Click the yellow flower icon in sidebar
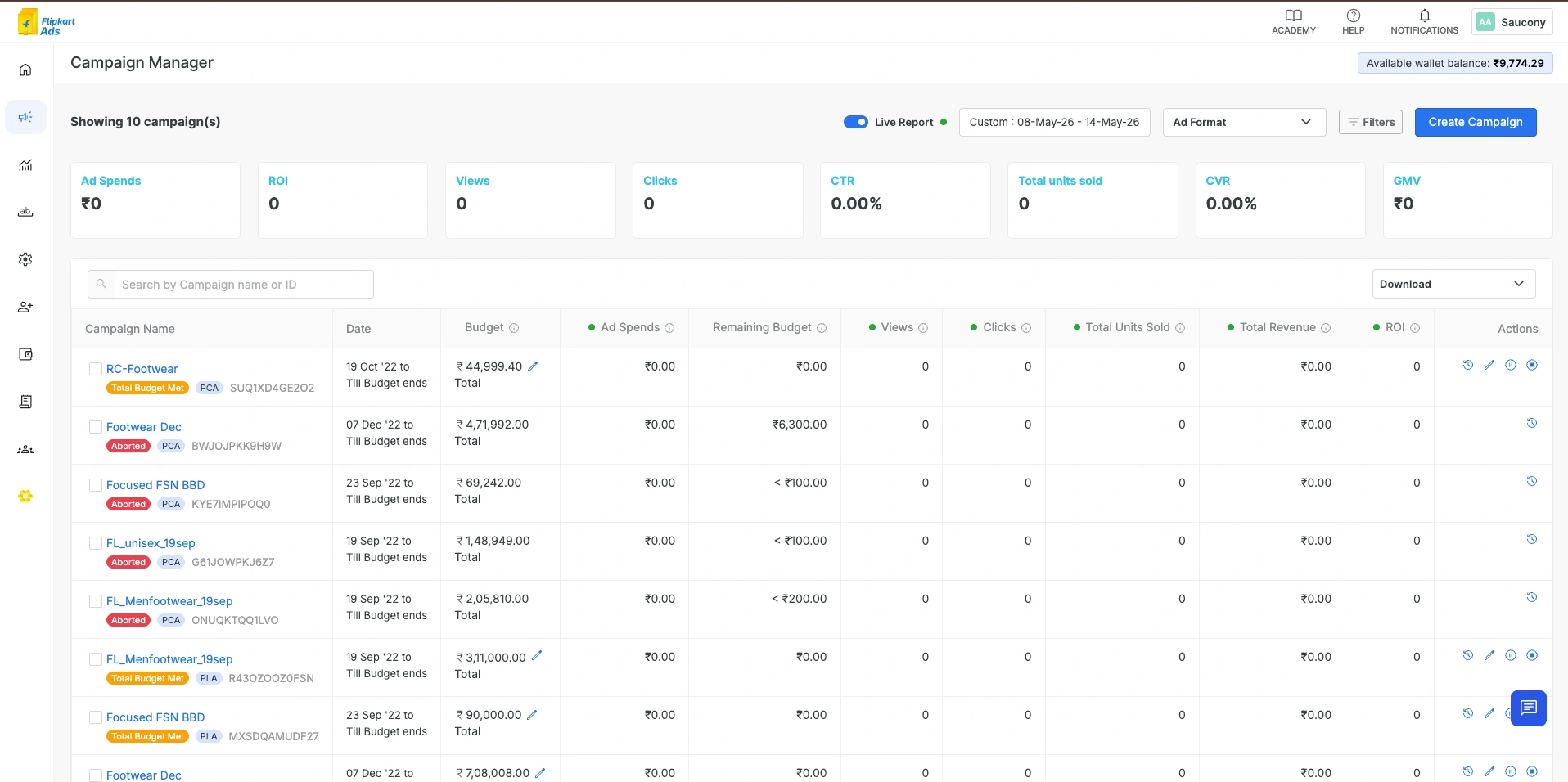This screenshot has height=782, width=1568. [x=25, y=496]
